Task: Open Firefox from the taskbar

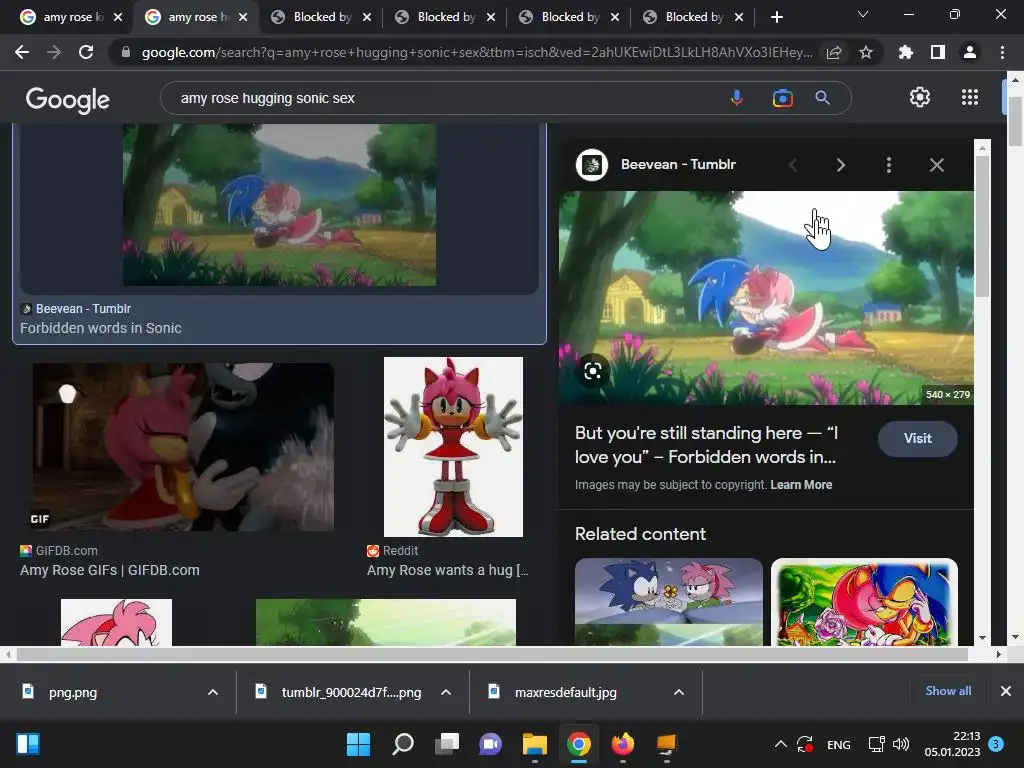Action: [622, 744]
